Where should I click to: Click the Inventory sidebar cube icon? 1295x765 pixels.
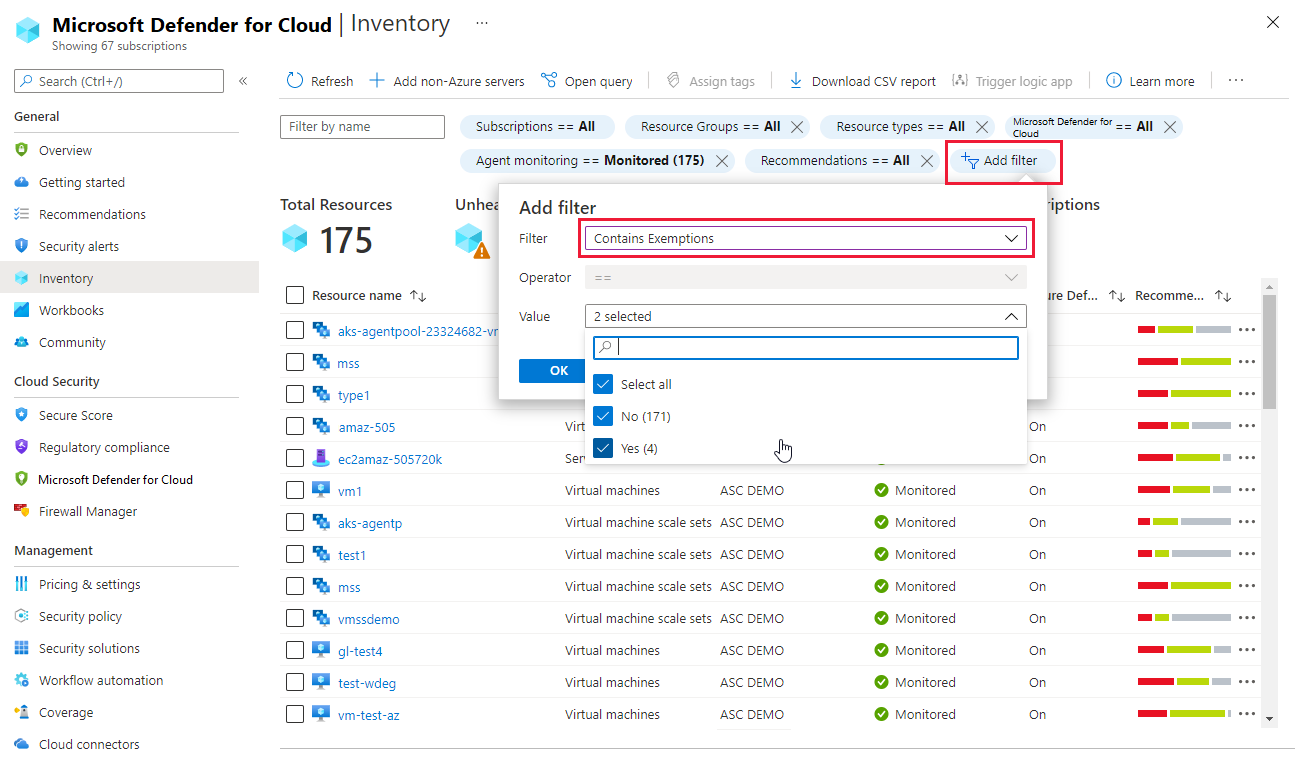tap(21, 278)
